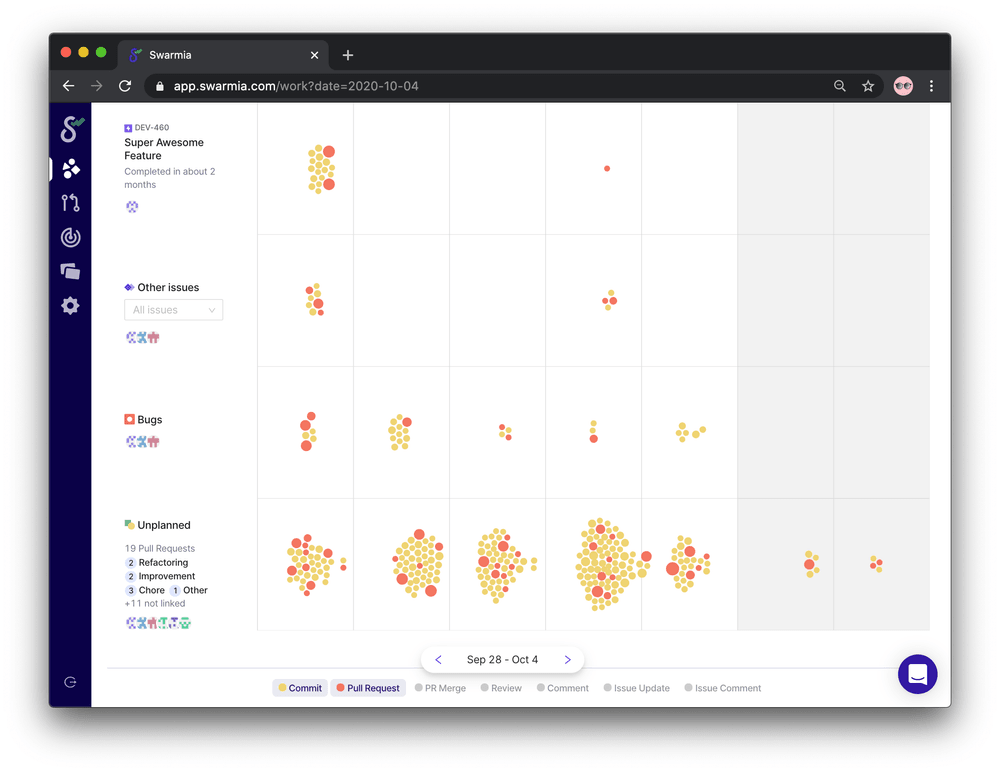The height and width of the screenshot is (772, 1000).
Task: Select the Work view icon in the sidebar
Action: tap(70, 168)
